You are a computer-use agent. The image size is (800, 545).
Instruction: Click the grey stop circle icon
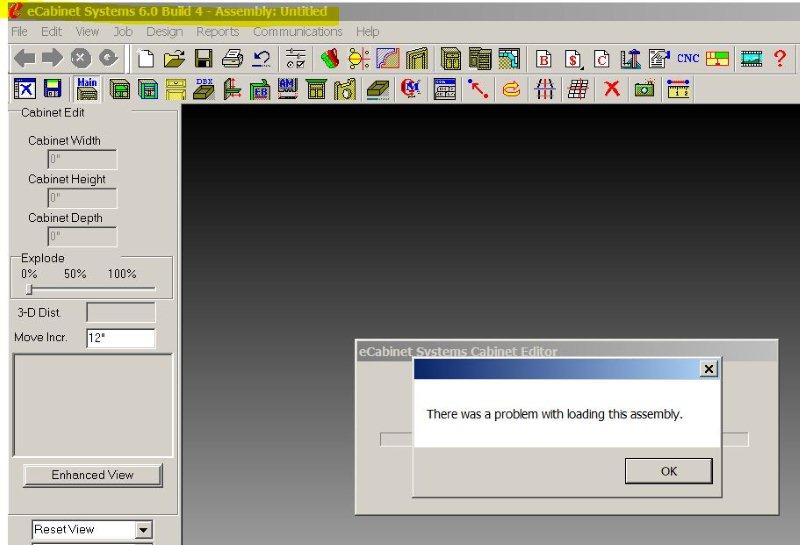[80, 58]
